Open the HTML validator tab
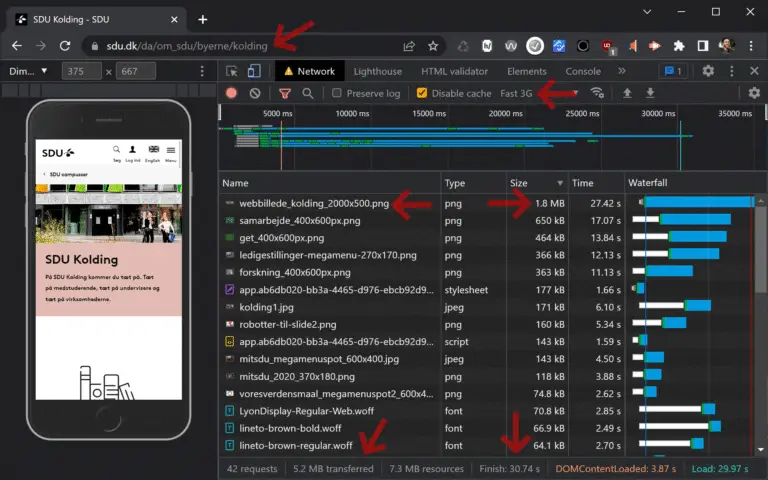This screenshot has width=768, height=480. pos(455,72)
